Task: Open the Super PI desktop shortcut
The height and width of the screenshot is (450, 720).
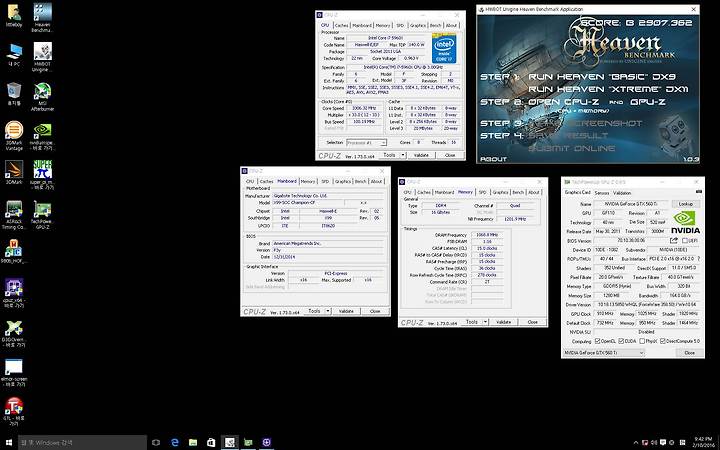Action: (43, 175)
